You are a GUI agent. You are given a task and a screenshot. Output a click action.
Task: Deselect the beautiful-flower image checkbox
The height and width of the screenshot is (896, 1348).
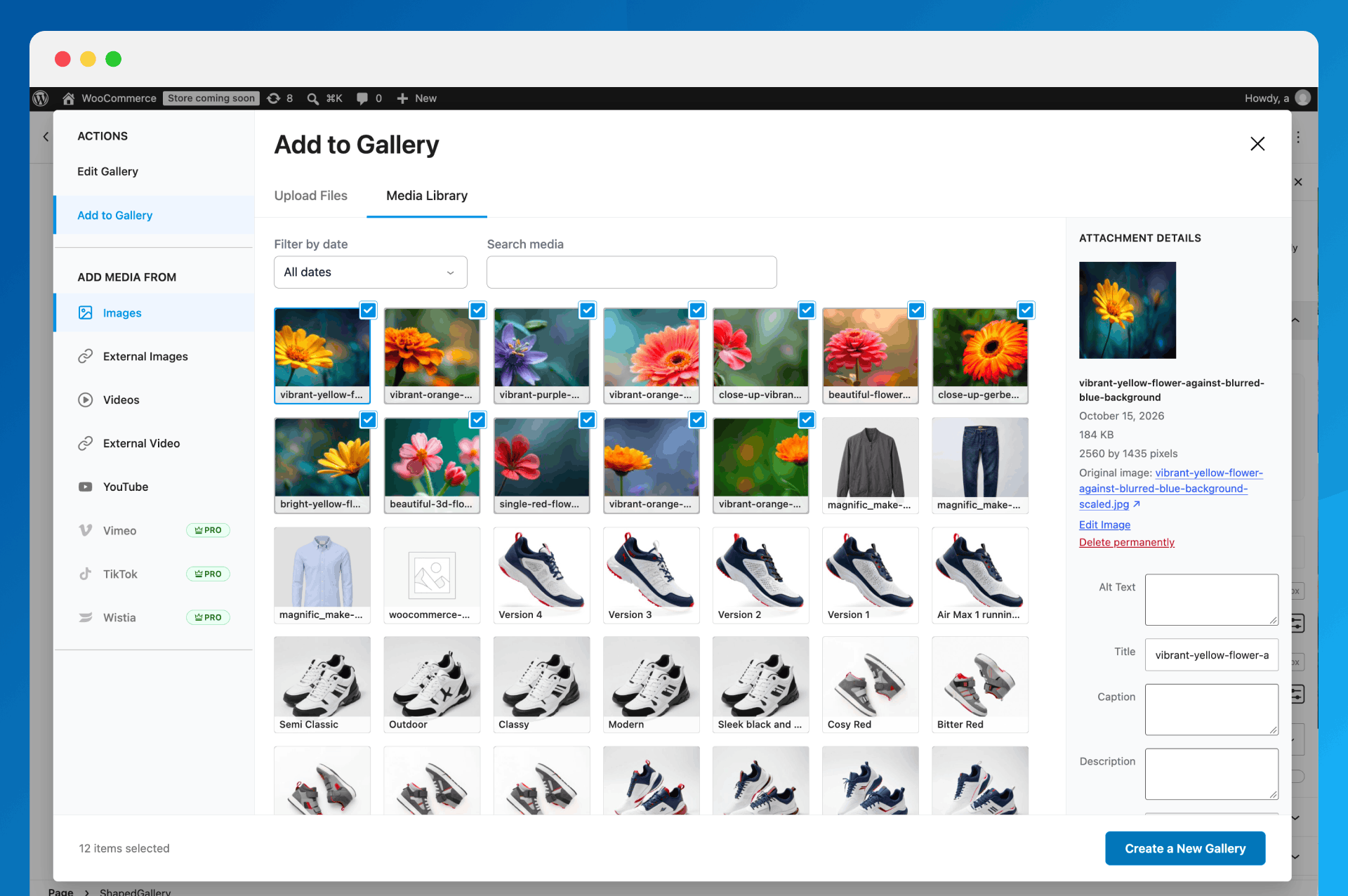pyautogui.click(x=916, y=310)
